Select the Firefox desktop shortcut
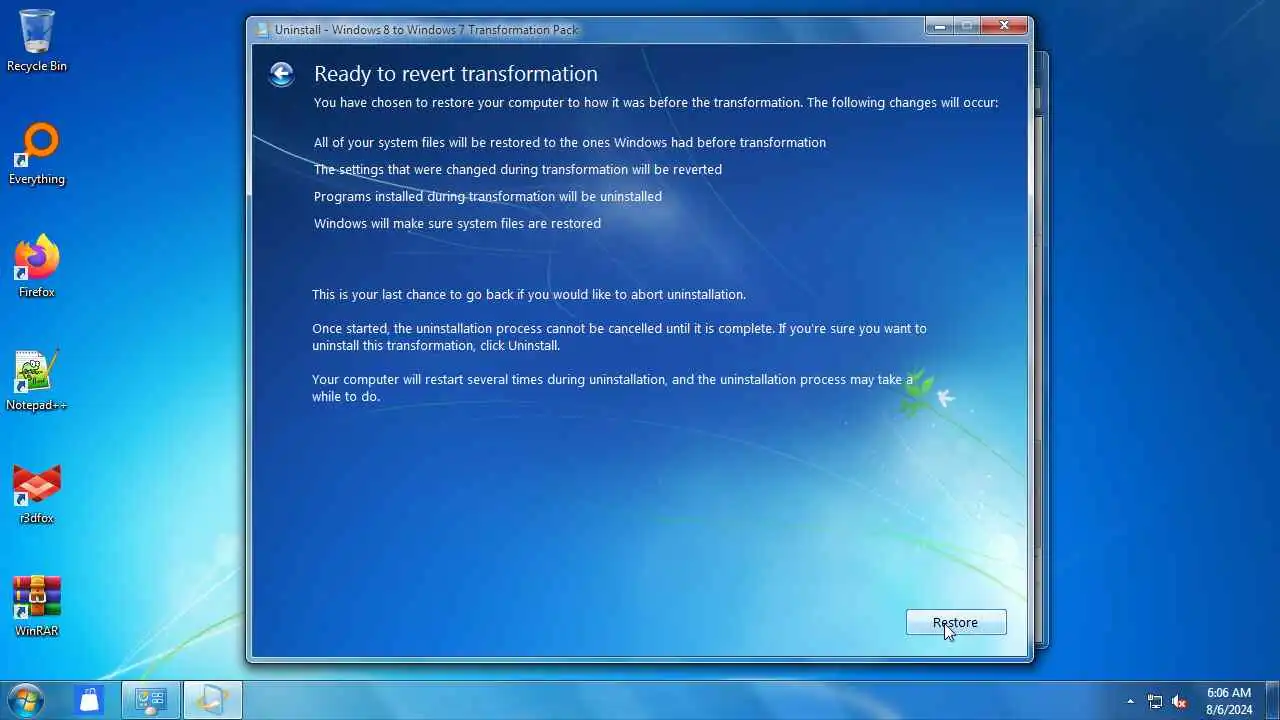The width and height of the screenshot is (1280, 720). [37, 267]
